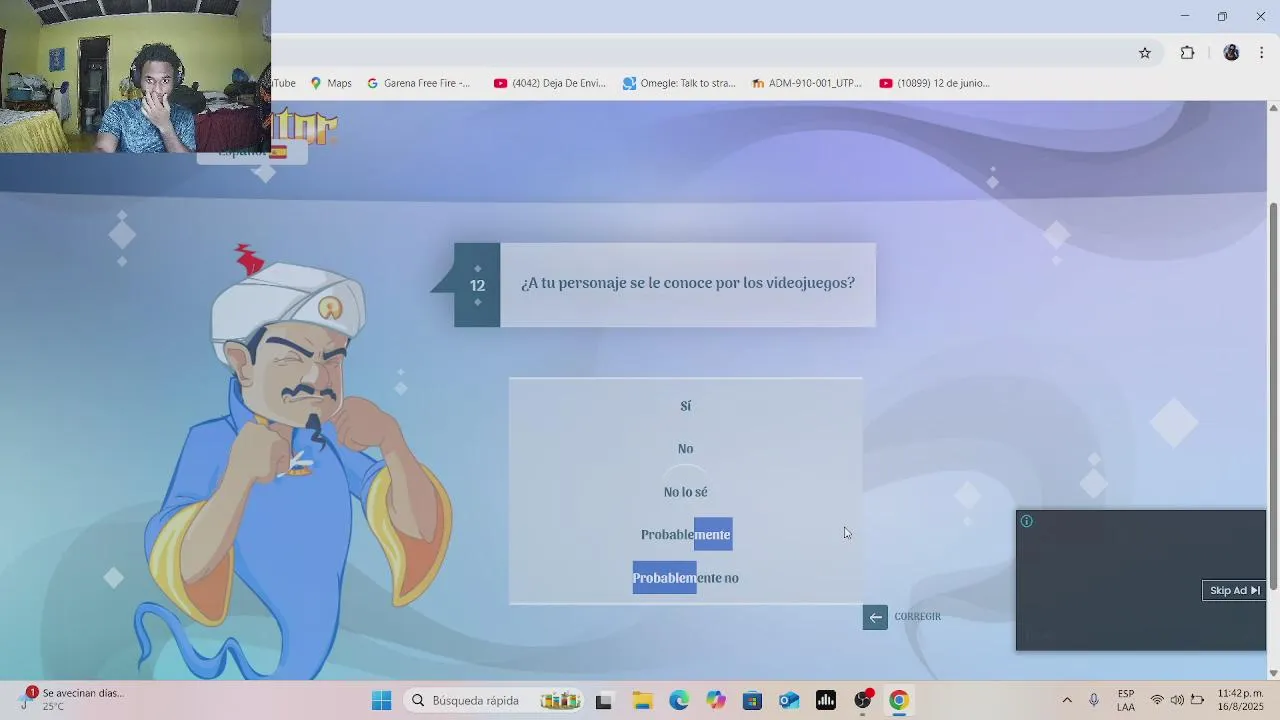Viewport: 1280px width, 720px height.
Task: Show hidden system tray icons
Action: coord(1066,701)
